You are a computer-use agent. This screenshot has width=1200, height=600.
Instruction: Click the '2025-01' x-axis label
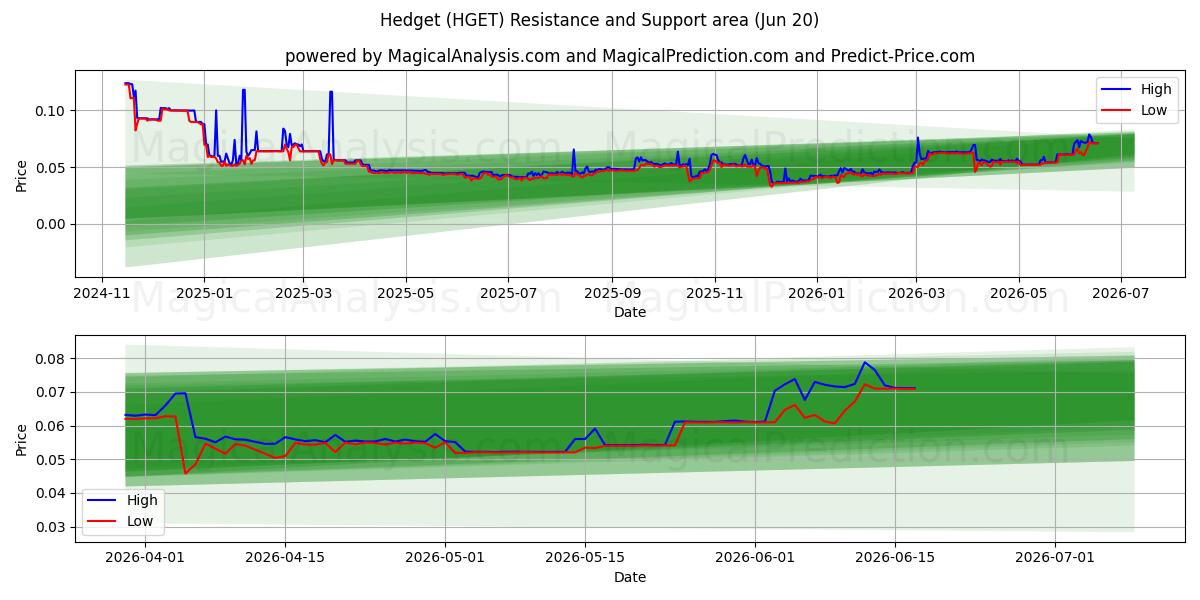204,294
